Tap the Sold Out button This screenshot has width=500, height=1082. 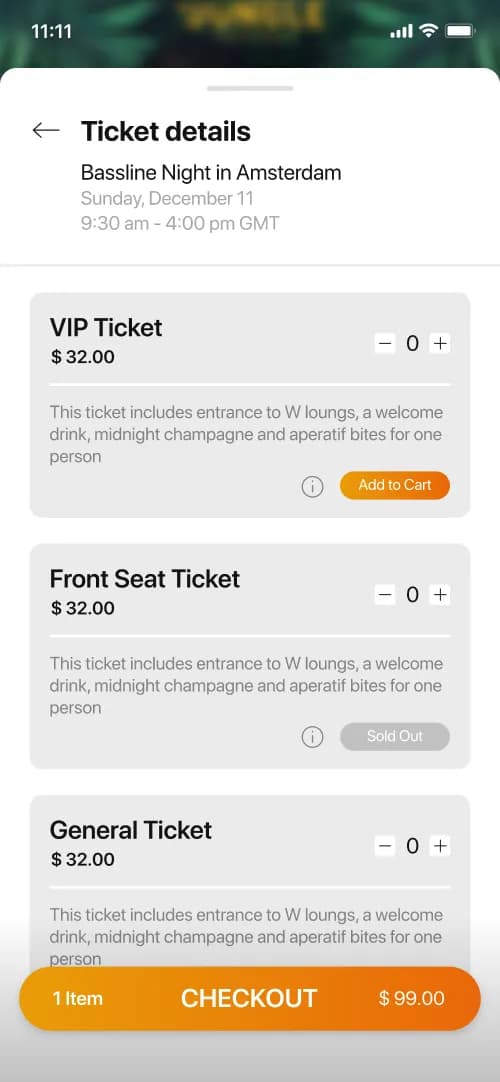(x=394, y=736)
